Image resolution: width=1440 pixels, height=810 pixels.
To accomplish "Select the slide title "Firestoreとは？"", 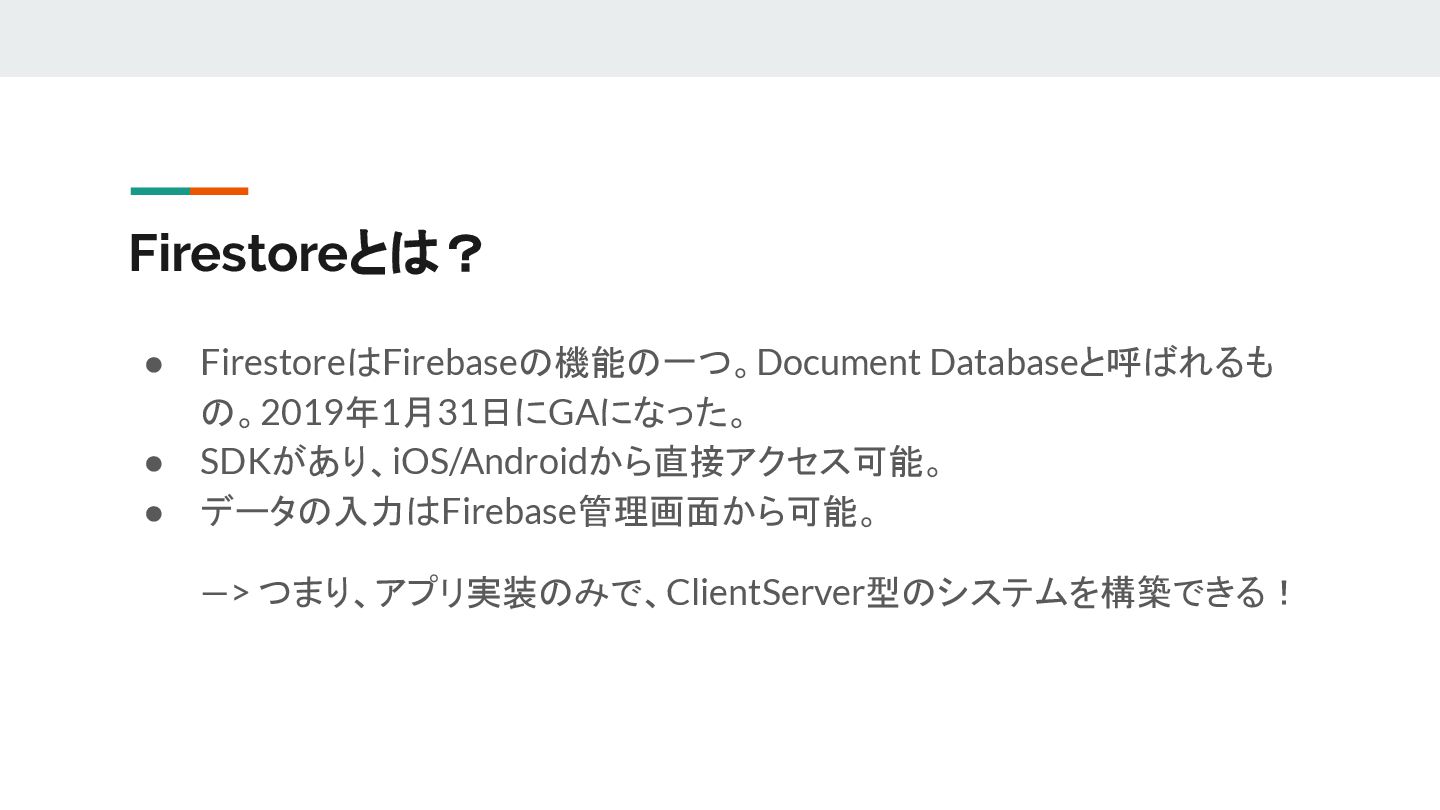I will [x=306, y=254].
